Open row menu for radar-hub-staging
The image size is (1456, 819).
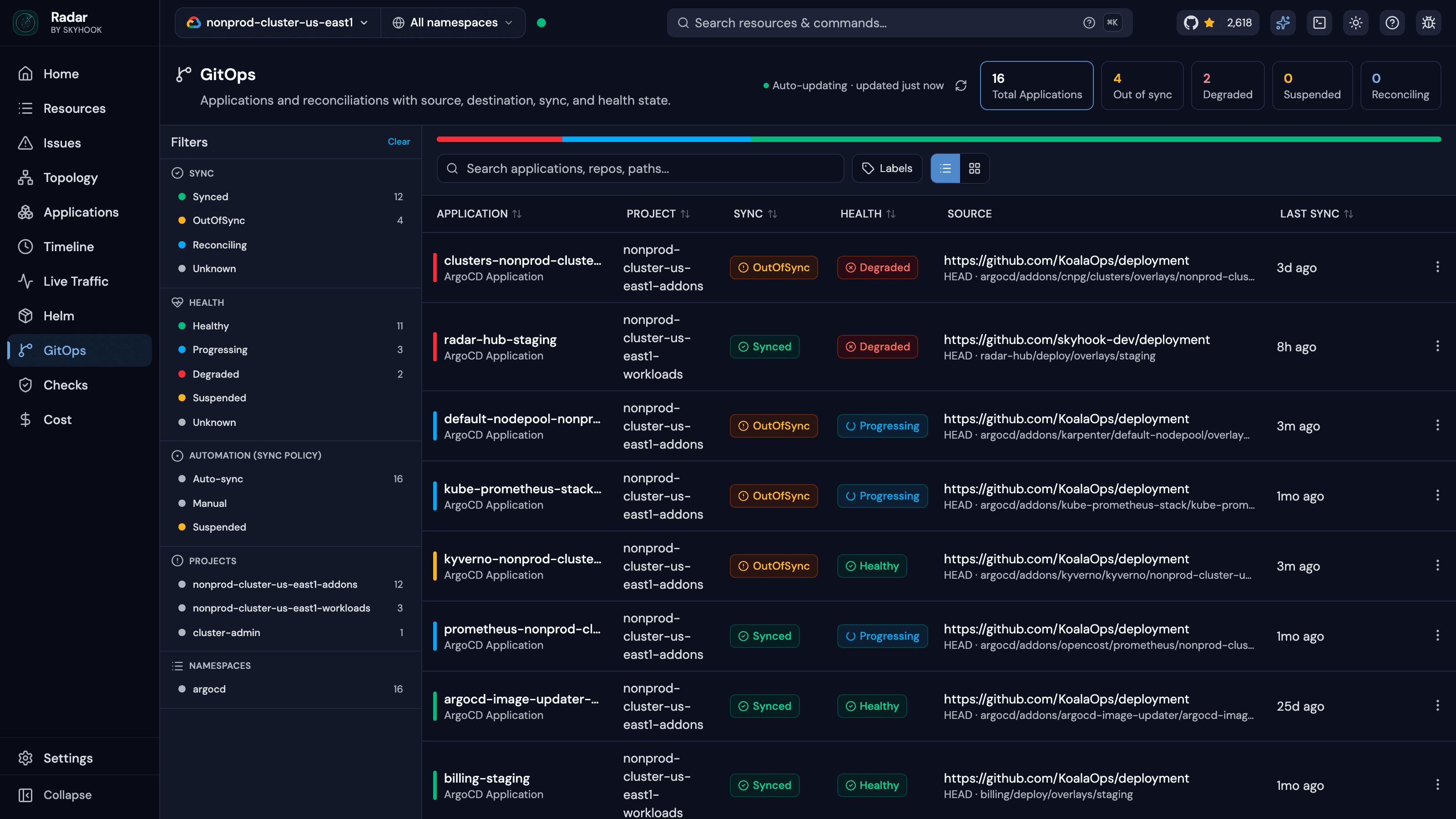[1437, 346]
